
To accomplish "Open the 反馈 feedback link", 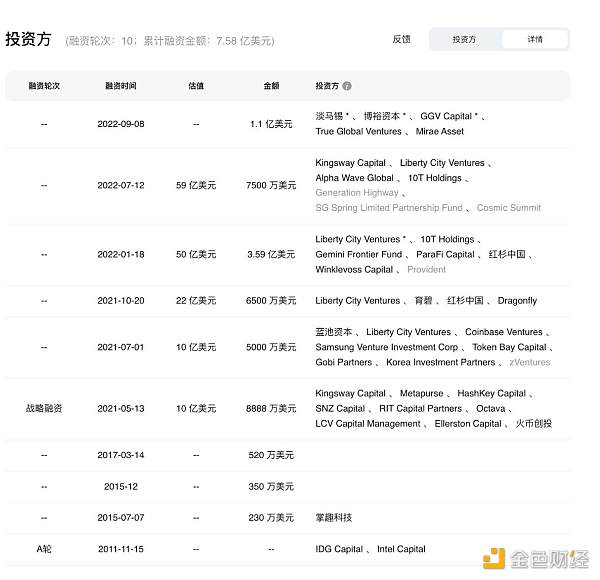I will (x=401, y=39).
